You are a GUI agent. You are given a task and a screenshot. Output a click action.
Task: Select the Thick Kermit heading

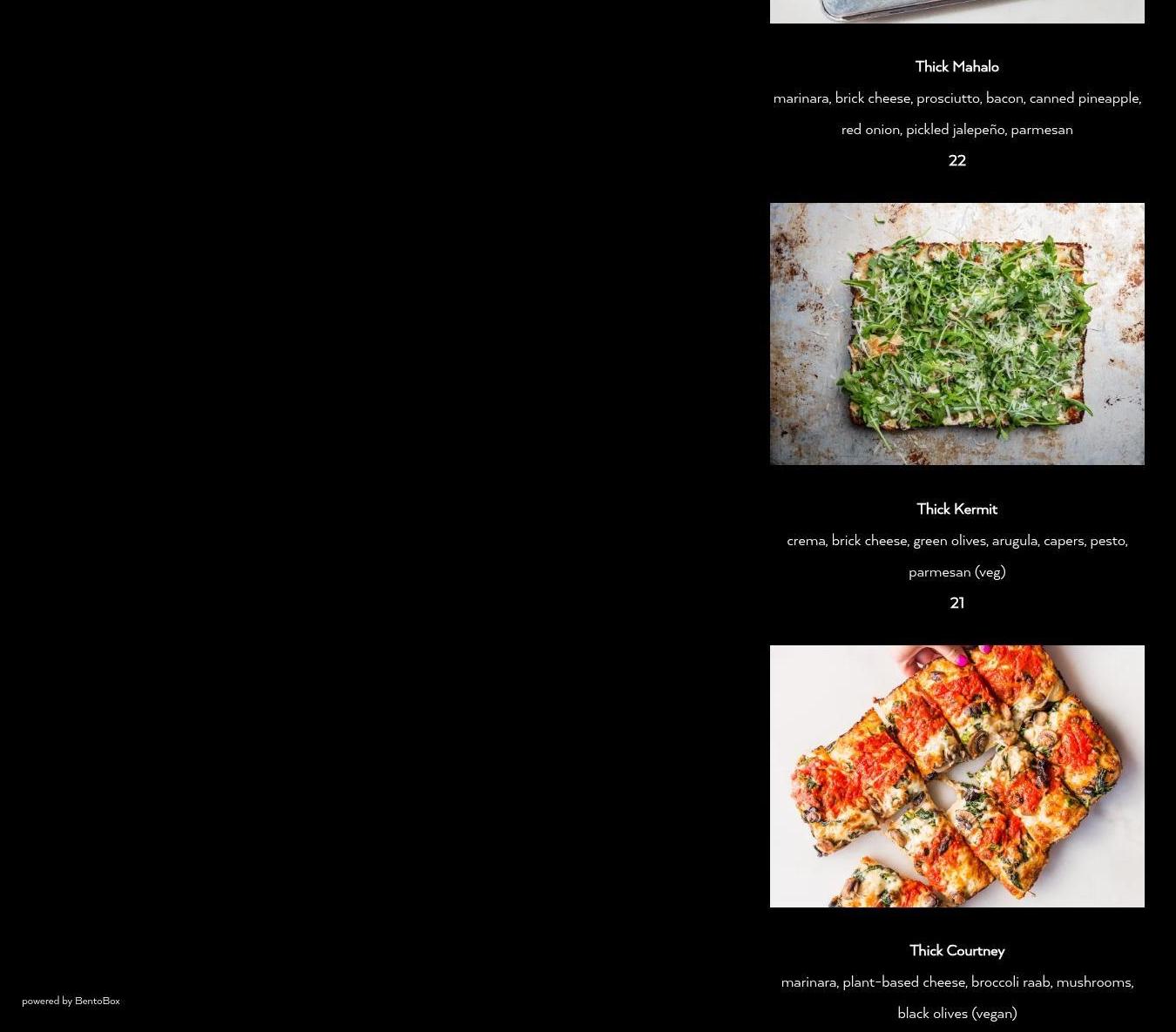click(956, 509)
